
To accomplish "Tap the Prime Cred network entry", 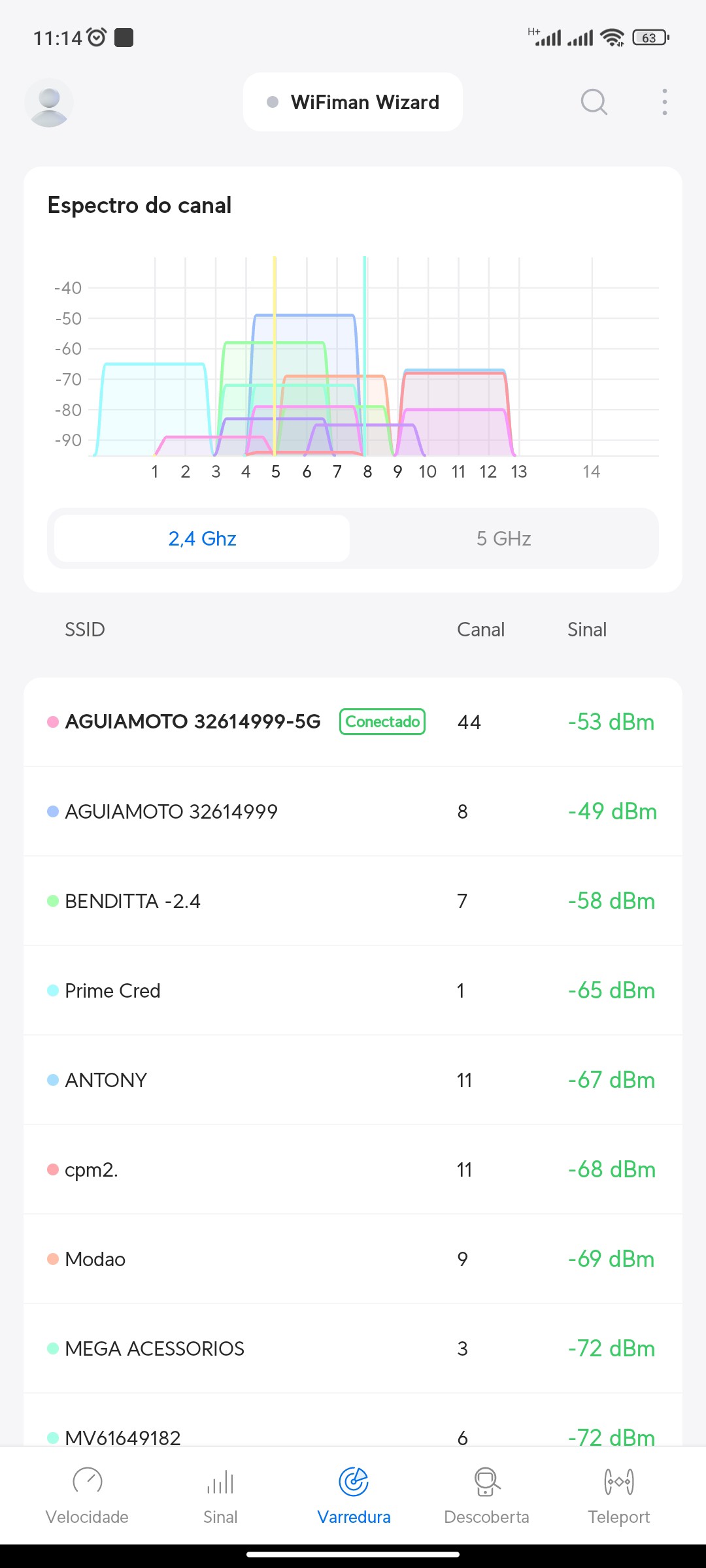I will pyautogui.click(x=112, y=990).
